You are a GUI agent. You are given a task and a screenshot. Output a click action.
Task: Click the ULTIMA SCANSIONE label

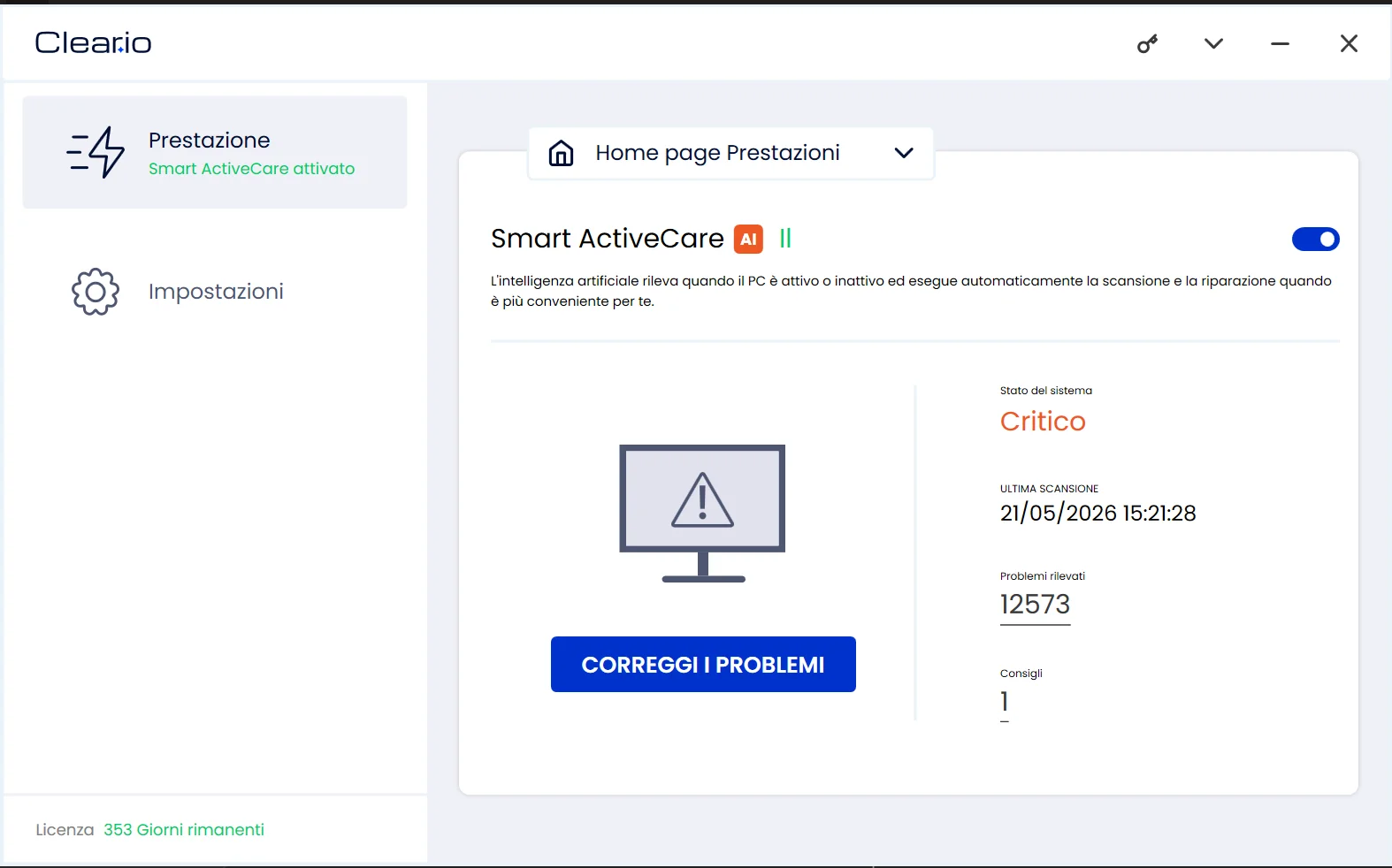[1049, 489]
